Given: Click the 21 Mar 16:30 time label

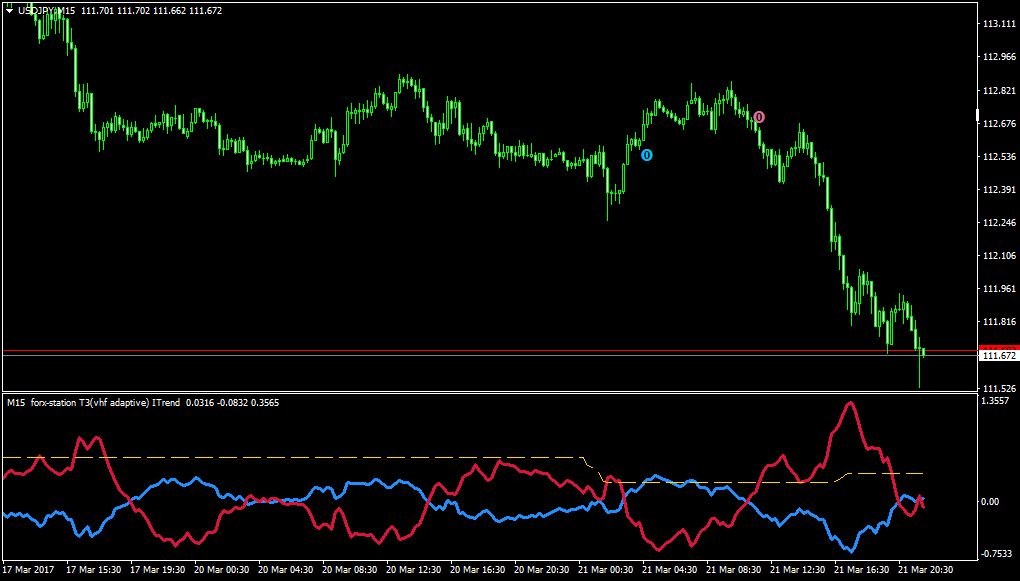Looking at the screenshot, I should tap(861, 568).
